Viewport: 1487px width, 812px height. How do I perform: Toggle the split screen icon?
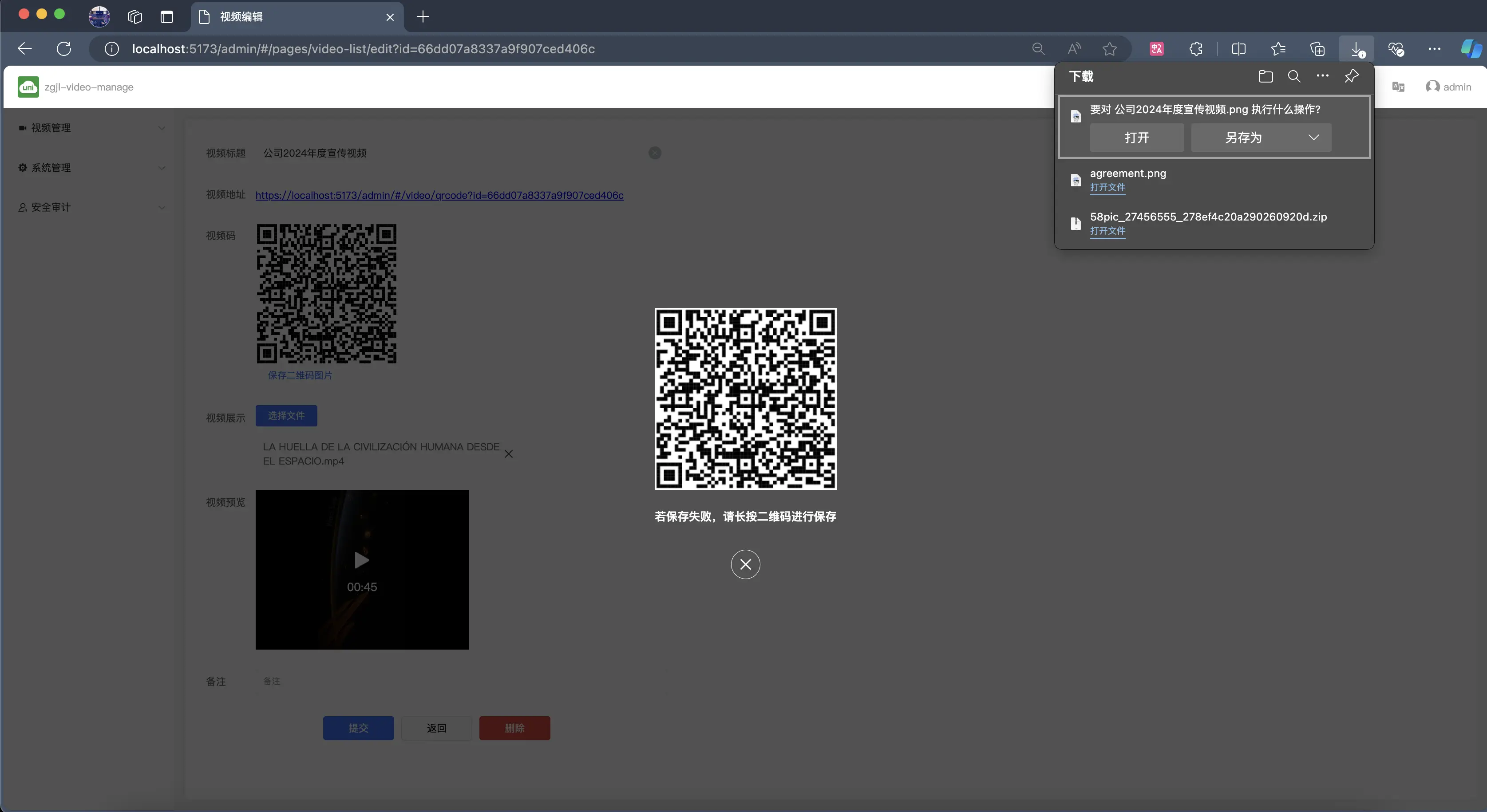pyautogui.click(x=1239, y=49)
